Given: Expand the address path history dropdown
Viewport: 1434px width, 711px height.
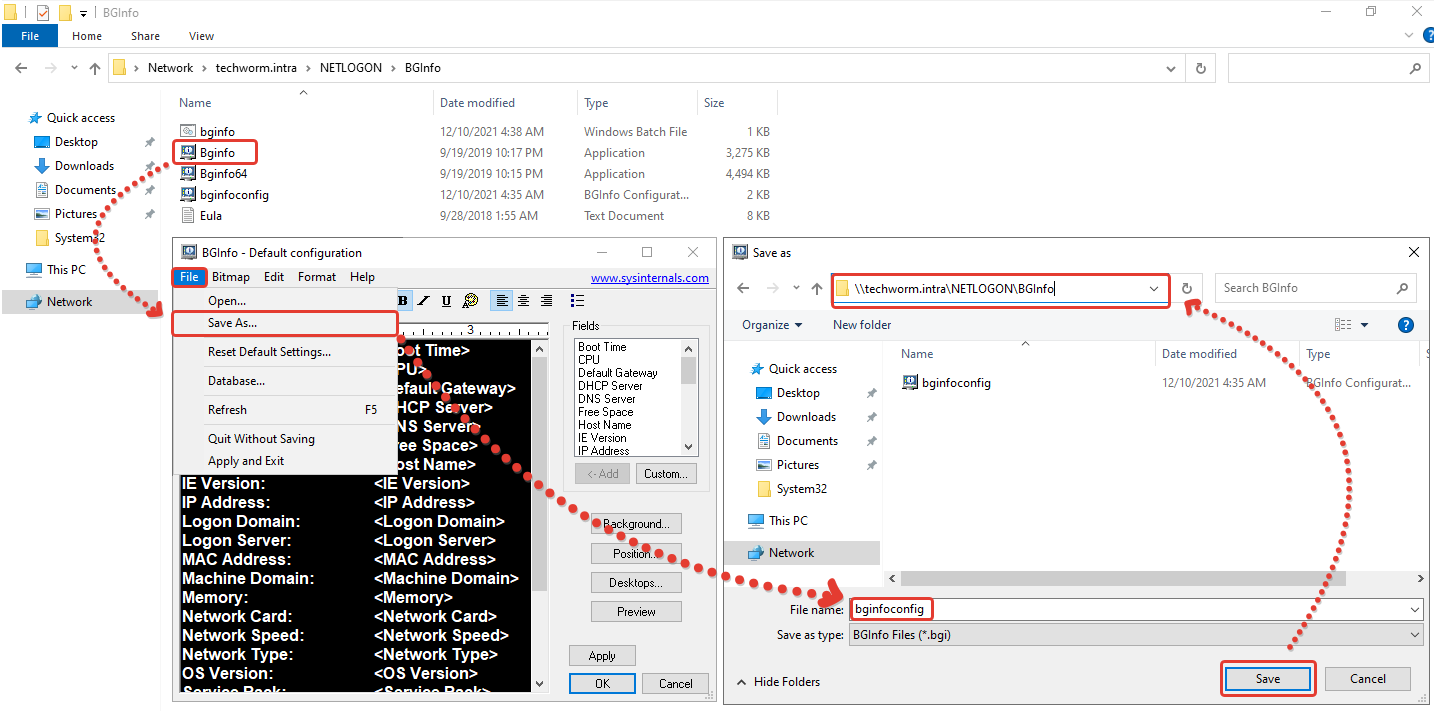Looking at the screenshot, I should pos(1154,289).
